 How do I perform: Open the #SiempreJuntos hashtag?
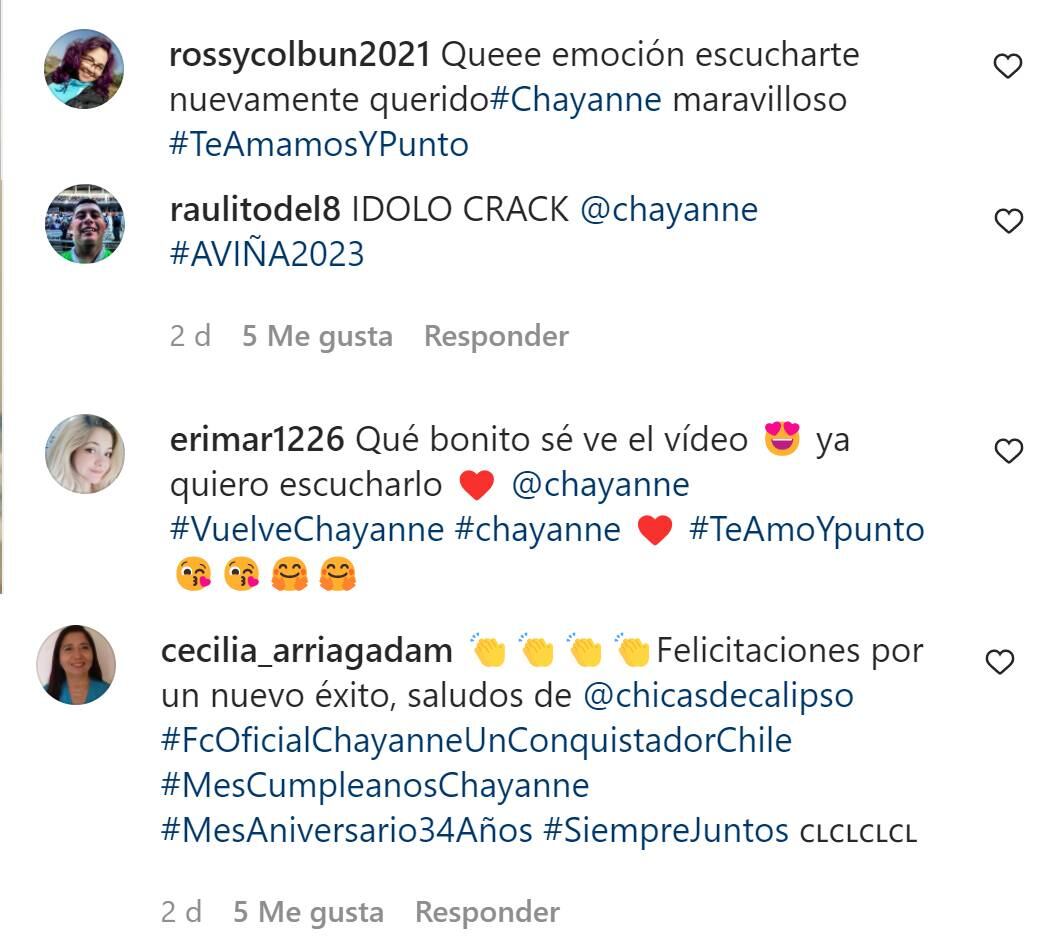(x=666, y=831)
